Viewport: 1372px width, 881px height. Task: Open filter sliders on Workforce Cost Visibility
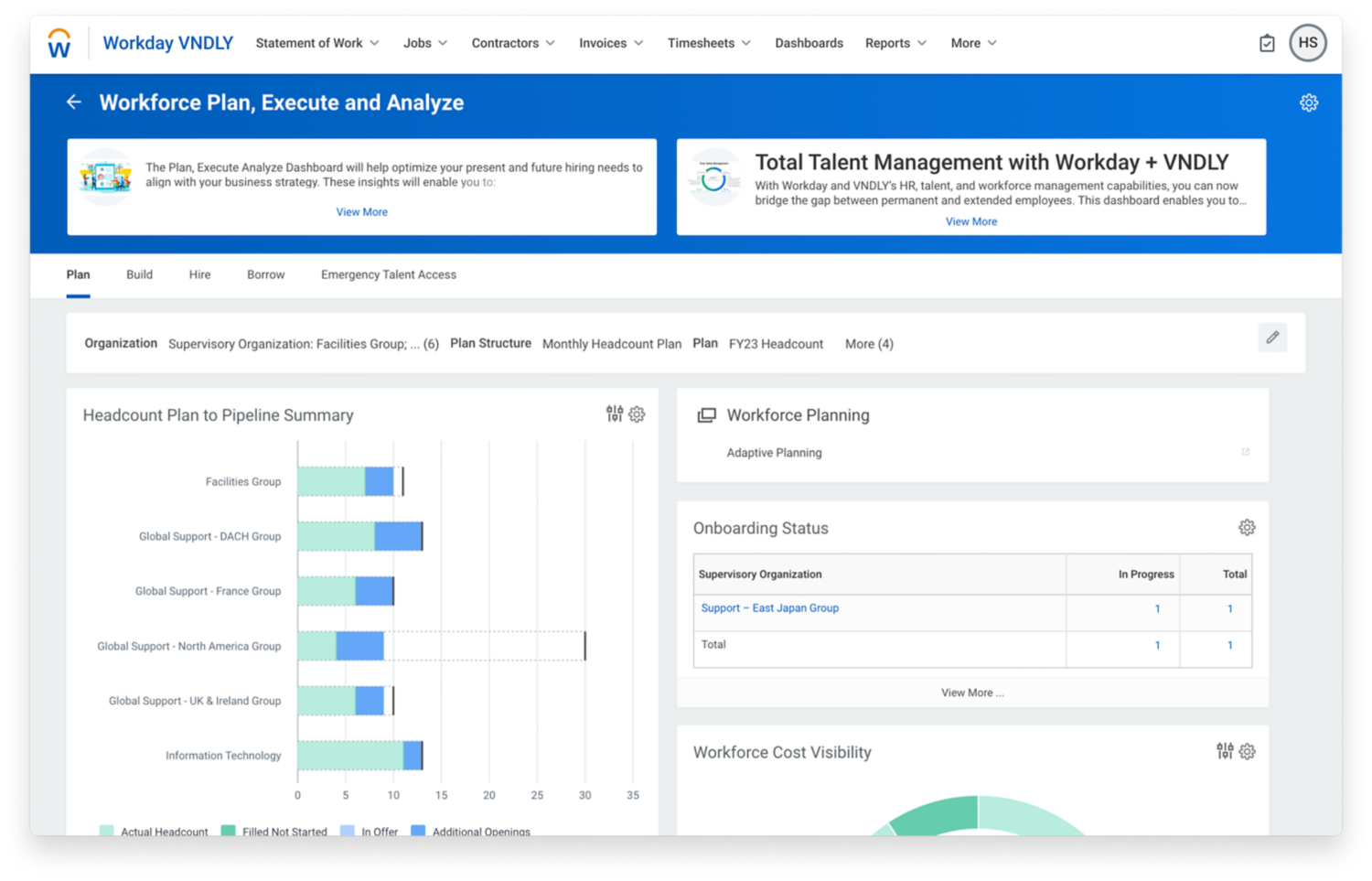tap(1225, 751)
